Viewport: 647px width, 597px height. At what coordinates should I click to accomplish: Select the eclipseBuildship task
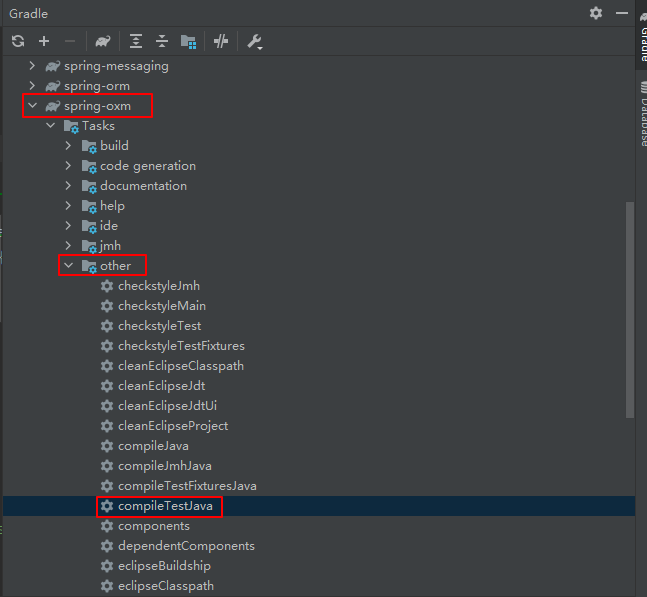tap(164, 566)
